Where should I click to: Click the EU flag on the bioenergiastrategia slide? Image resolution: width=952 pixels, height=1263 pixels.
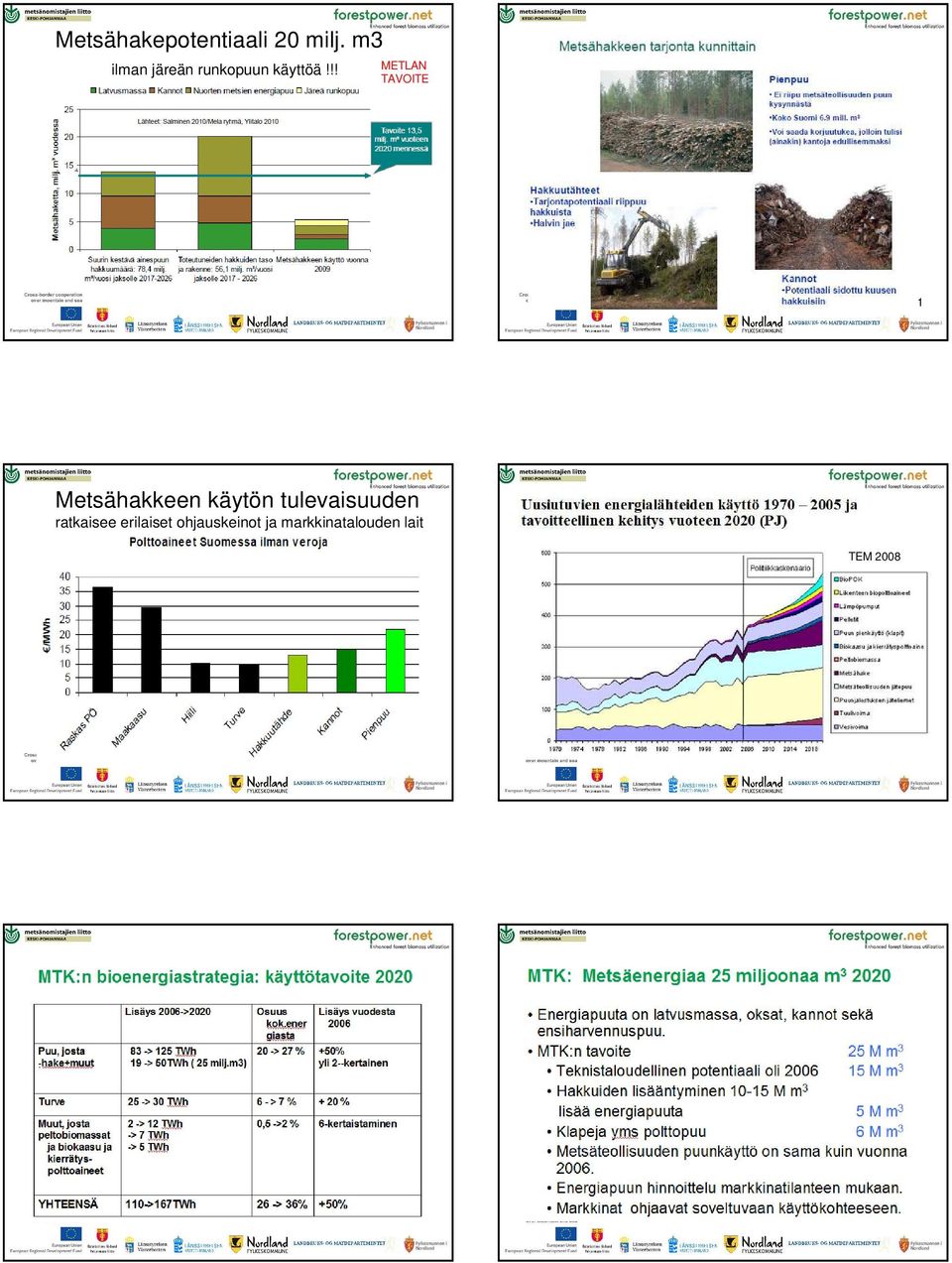pos(70,1234)
